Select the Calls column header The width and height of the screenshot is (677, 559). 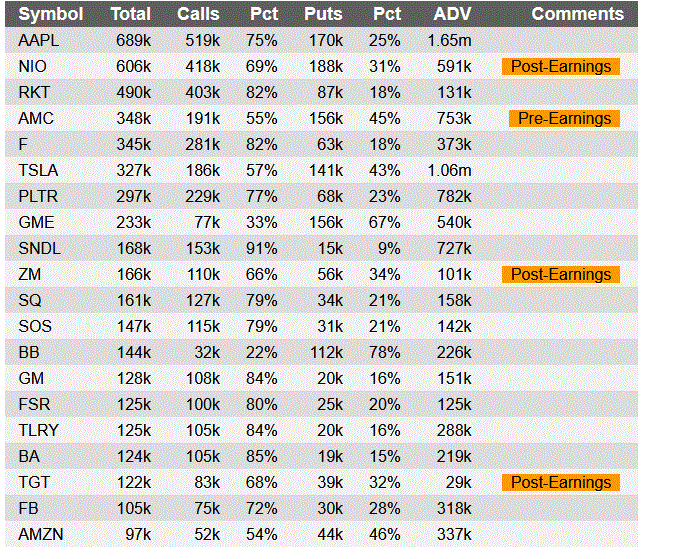[x=198, y=14]
